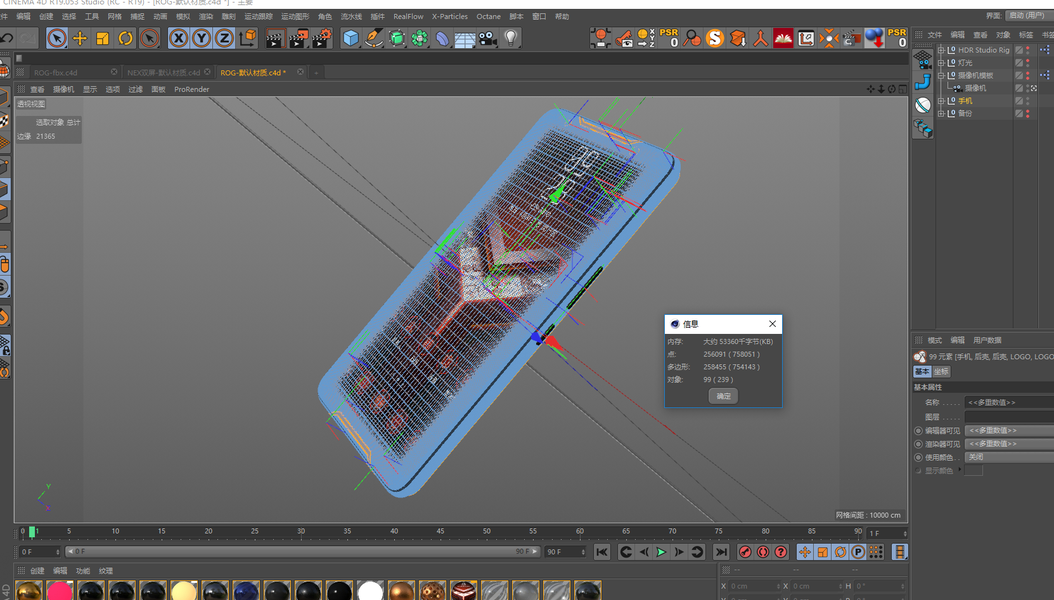Toggle visibility dots of 手机 object
This screenshot has width=1054, height=600.
pyautogui.click(x=1028, y=101)
